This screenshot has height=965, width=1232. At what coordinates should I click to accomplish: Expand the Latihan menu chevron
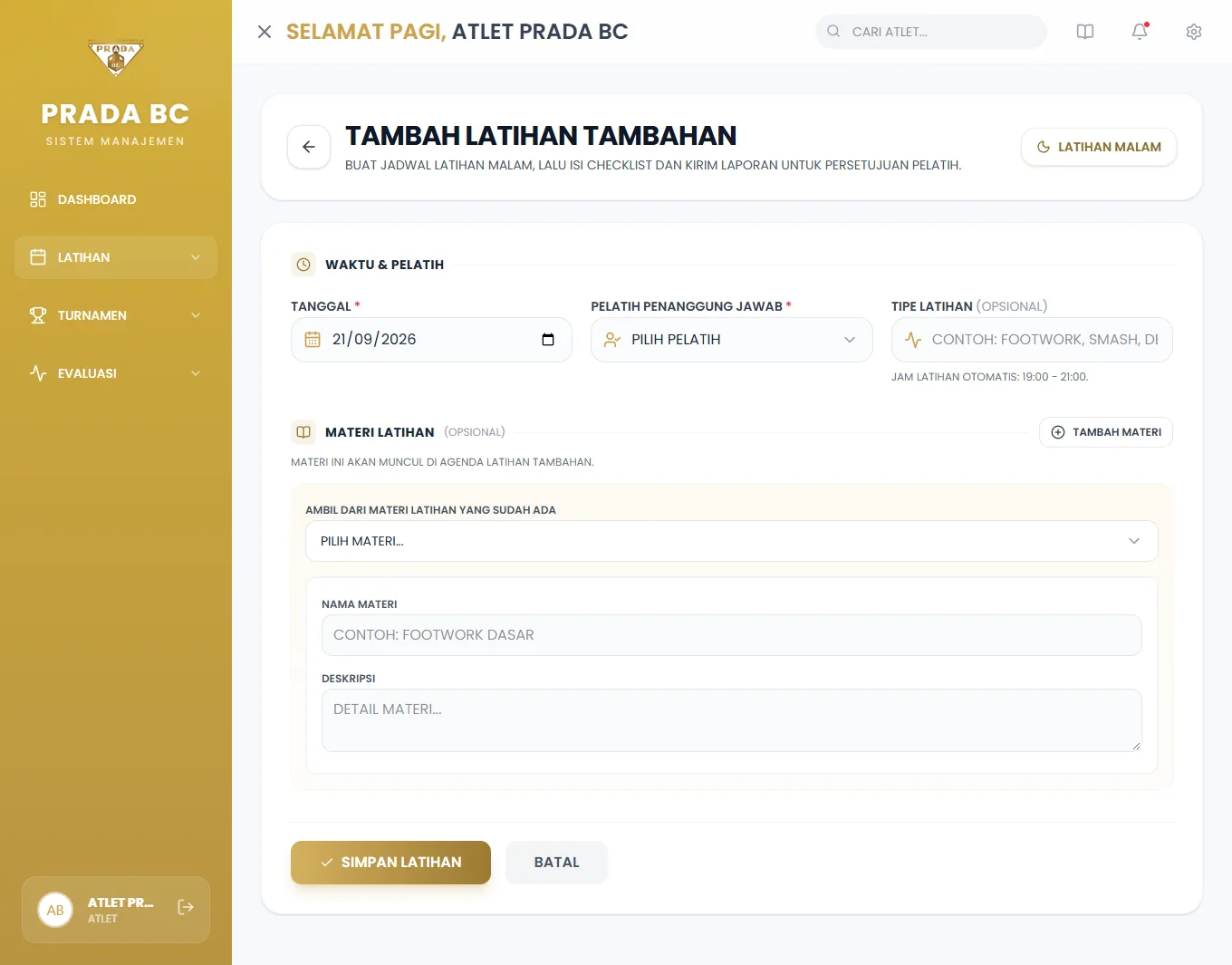[196, 257]
